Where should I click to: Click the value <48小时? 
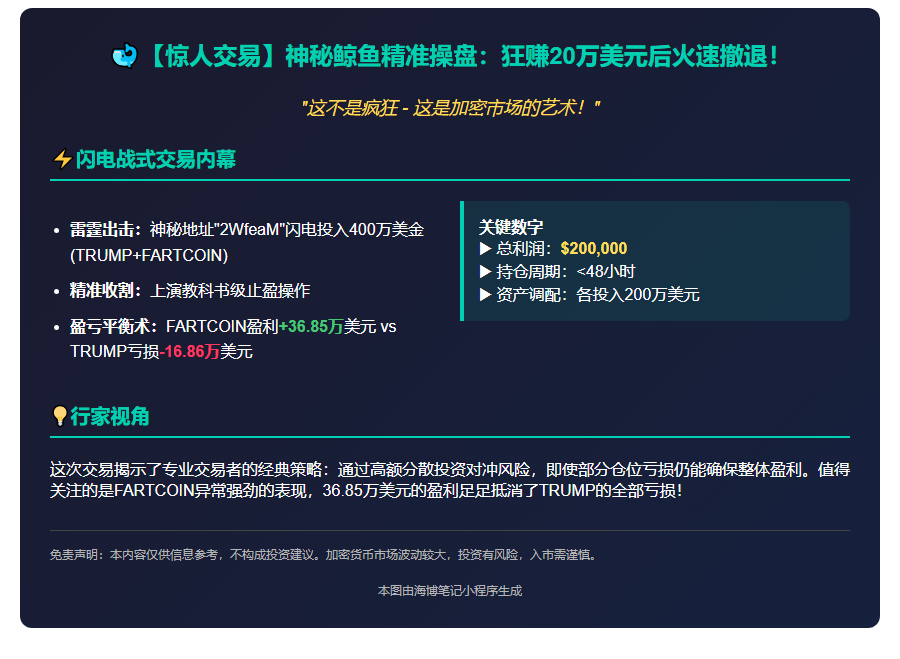pos(606,272)
